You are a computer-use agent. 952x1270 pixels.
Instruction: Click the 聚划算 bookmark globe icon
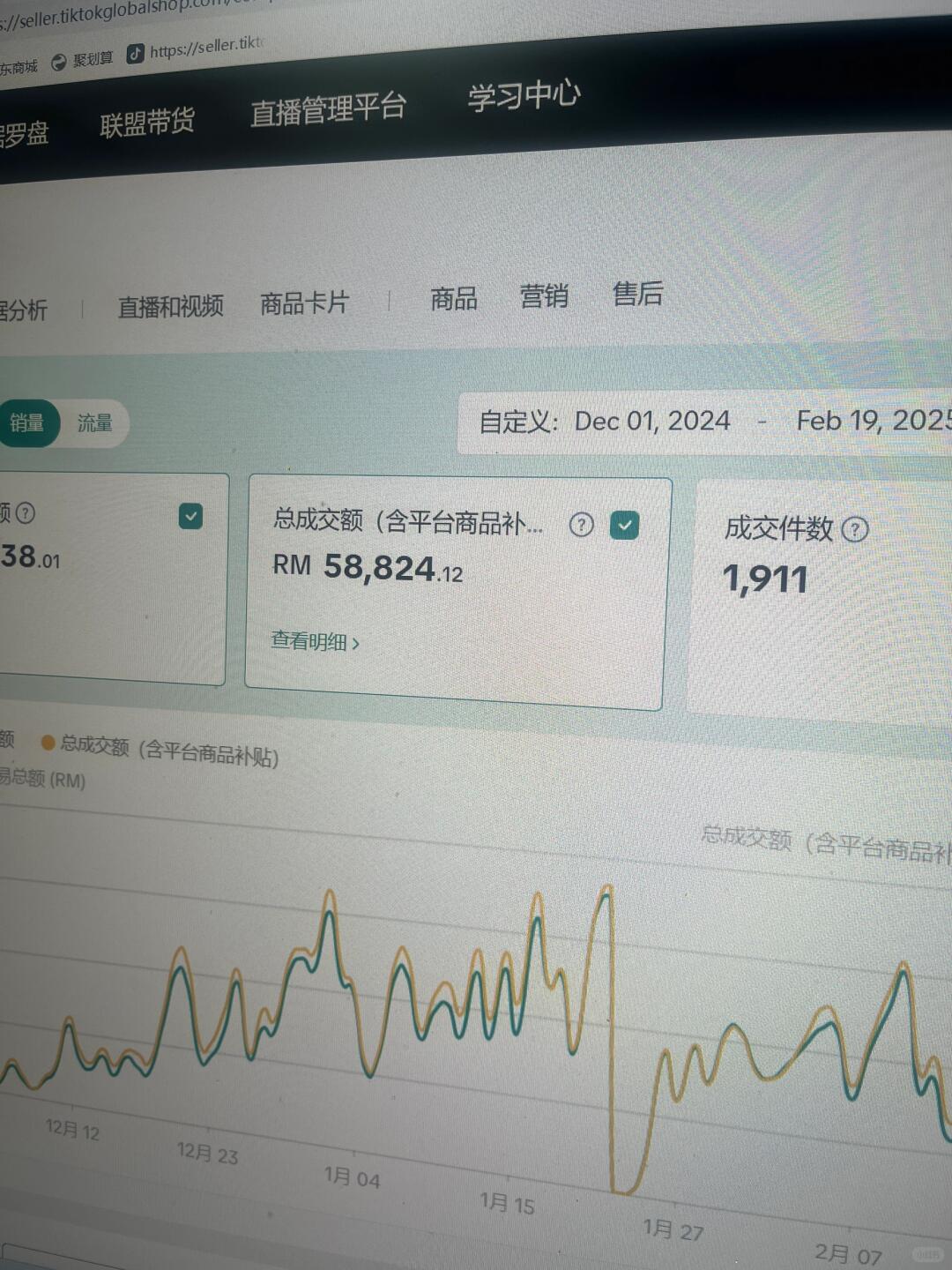point(59,62)
